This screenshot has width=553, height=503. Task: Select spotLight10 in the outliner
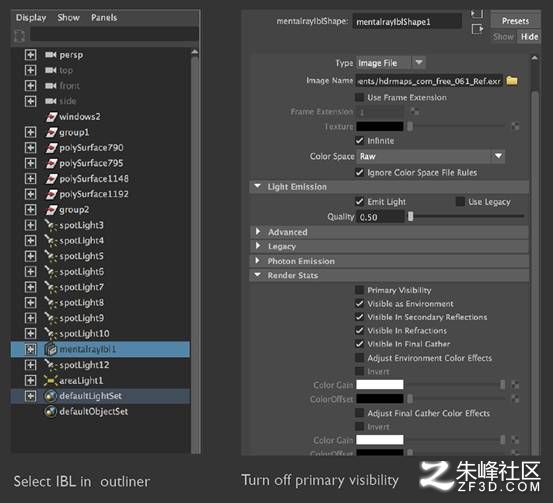(x=84, y=334)
